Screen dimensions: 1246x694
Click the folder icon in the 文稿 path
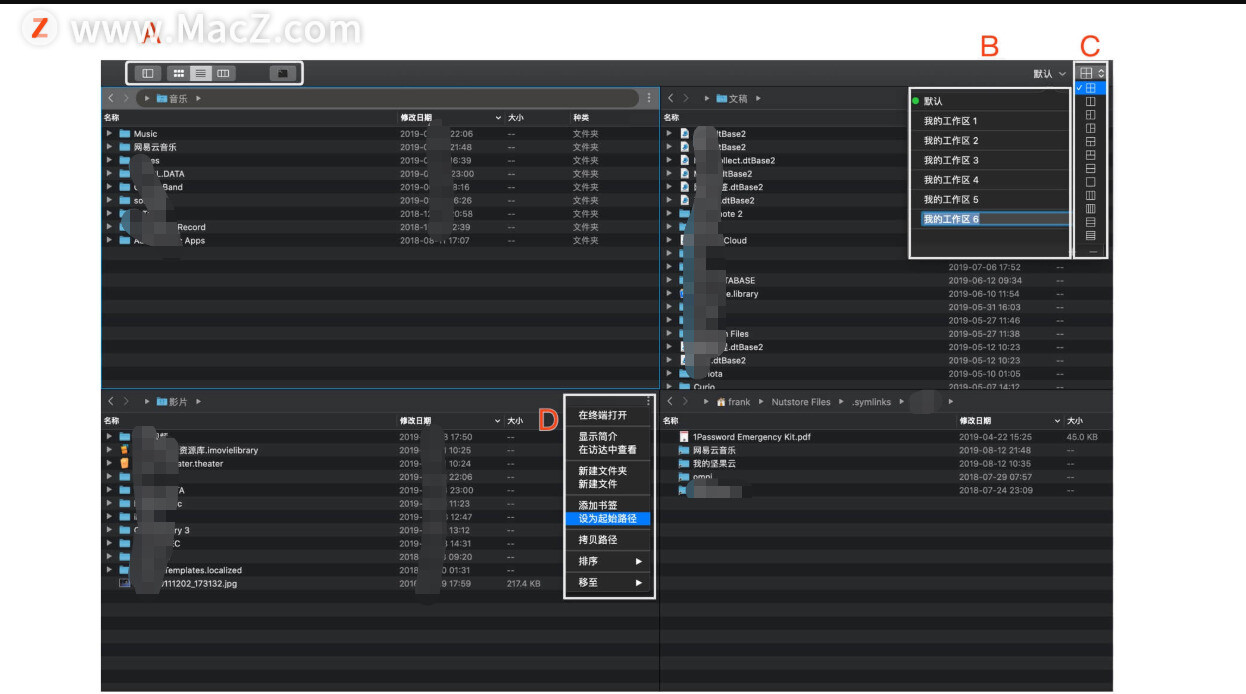(721, 98)
